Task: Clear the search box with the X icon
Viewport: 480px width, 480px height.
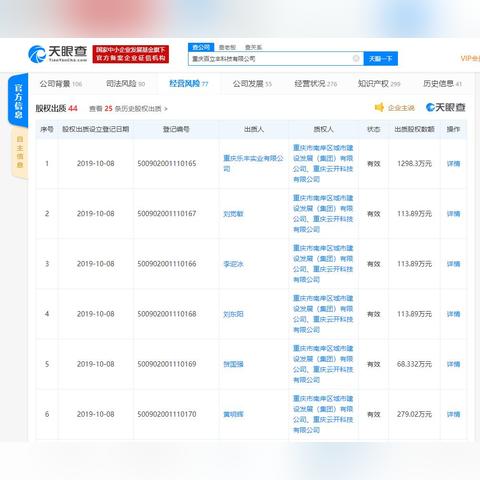Action: pyautogui.click(x=356, y=59)
